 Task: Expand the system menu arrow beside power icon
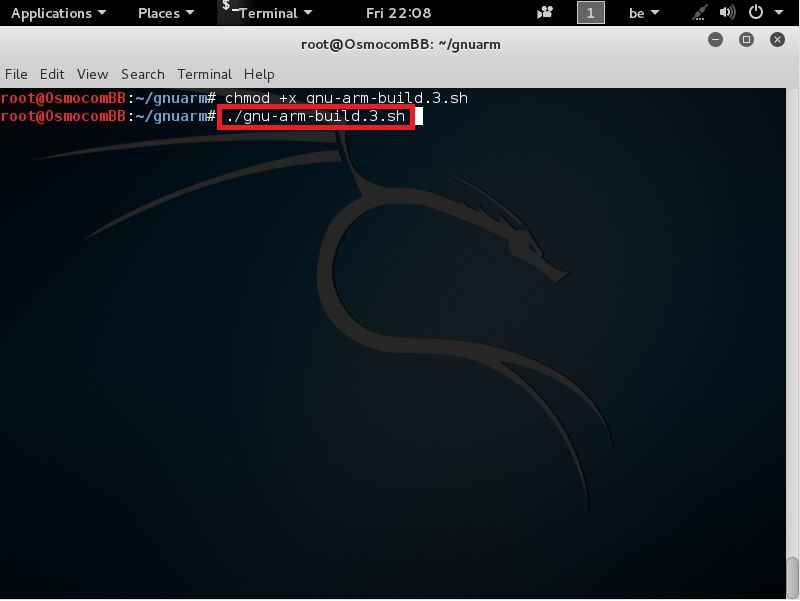click(779, 12)
